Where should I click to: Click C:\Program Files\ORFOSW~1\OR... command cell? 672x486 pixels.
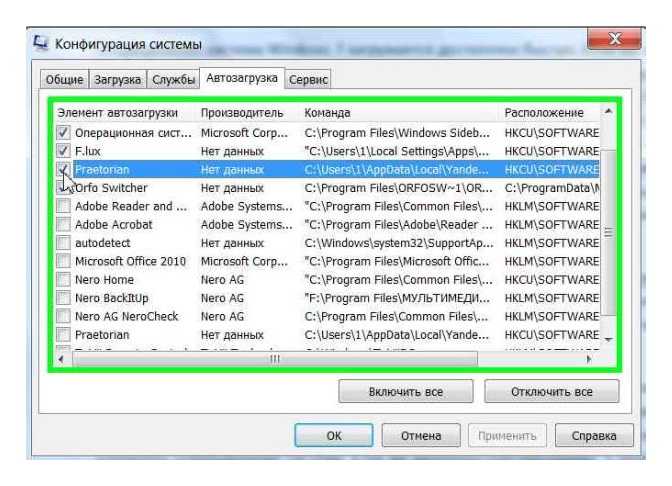point(399,188)
